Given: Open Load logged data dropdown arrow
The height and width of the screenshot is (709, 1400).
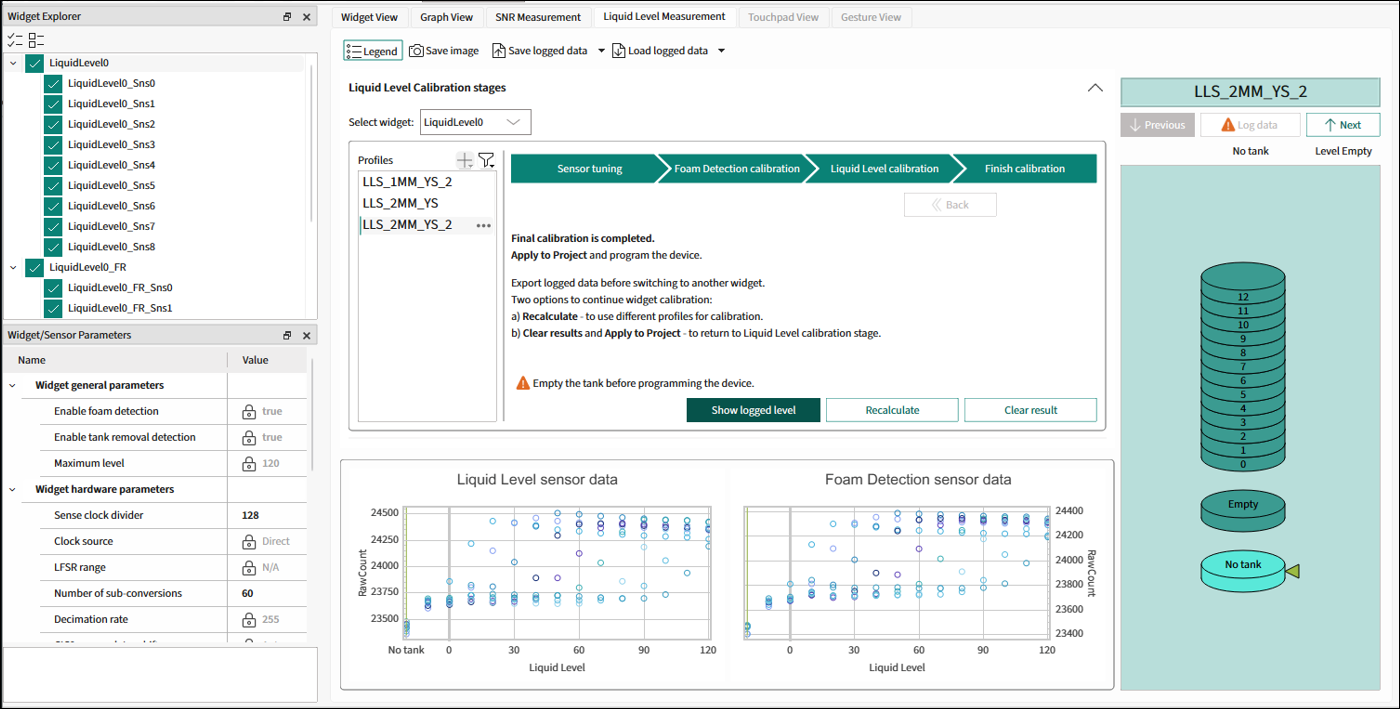Looking at the screenshot, I should pyautogui.click(x=721, y=51).
